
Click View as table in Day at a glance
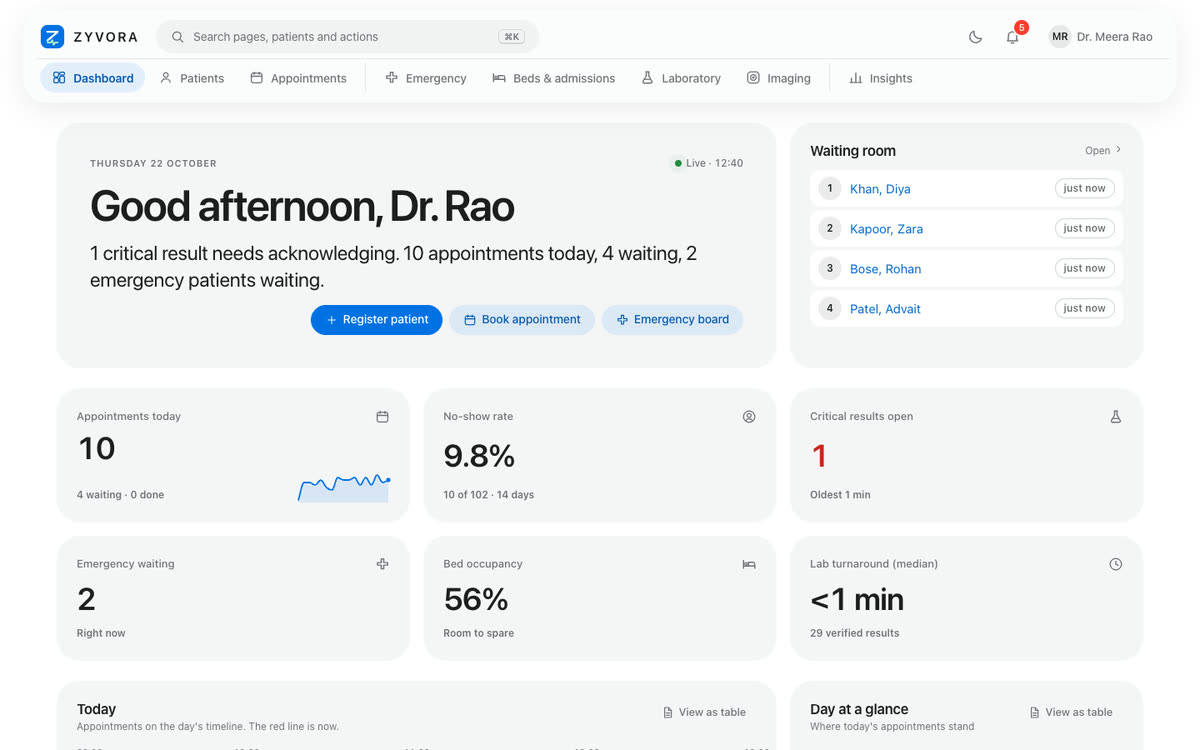click(1071, 712)
